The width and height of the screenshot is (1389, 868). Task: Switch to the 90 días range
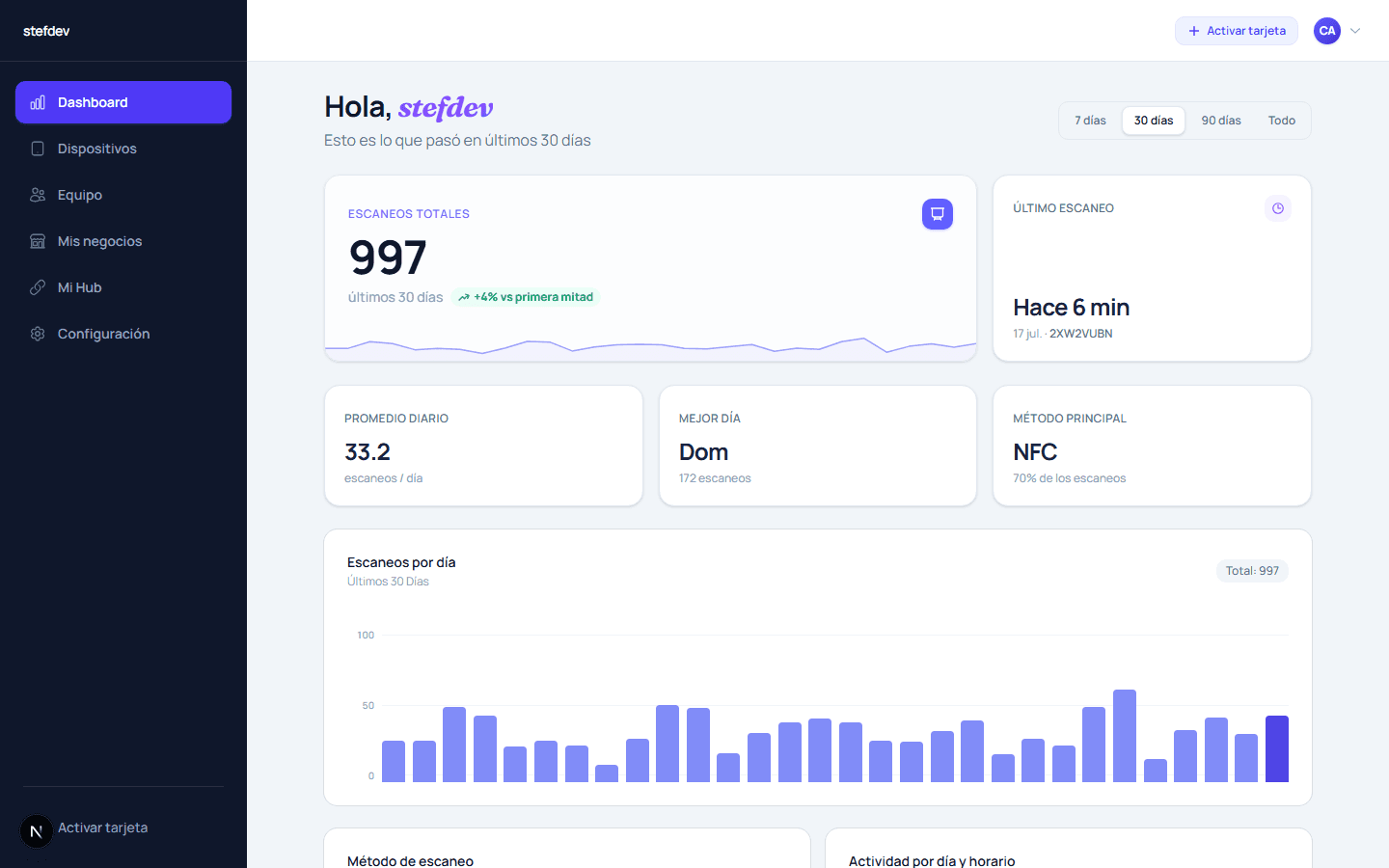(1221, 121)
